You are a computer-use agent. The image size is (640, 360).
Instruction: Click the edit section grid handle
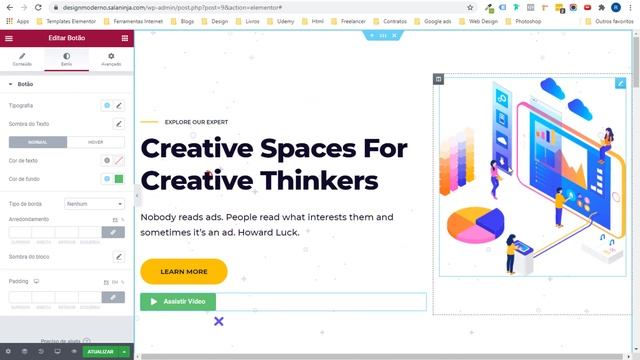[x=383, y=36]
